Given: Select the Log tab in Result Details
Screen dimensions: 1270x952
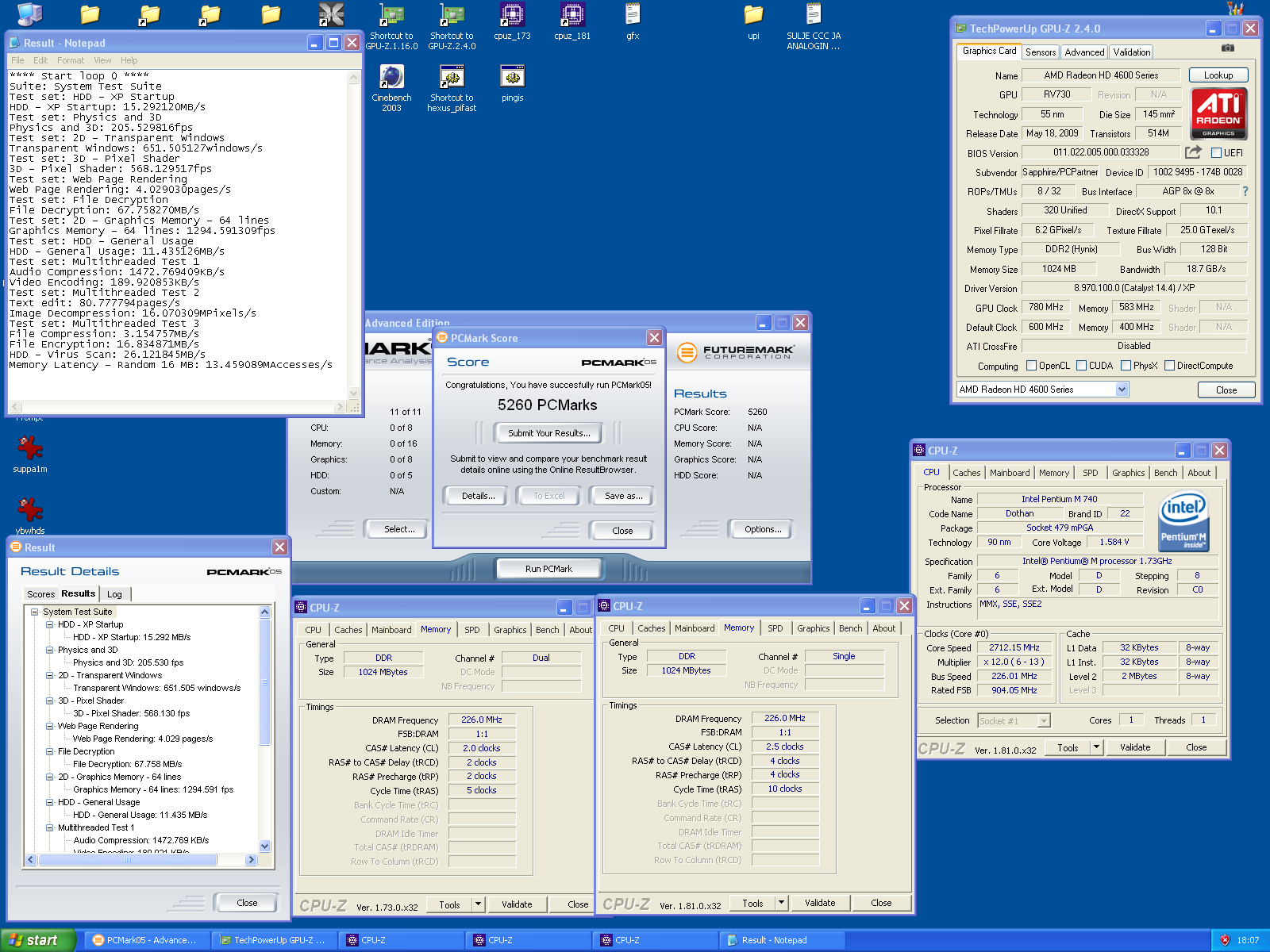Looking at the screenshot, I should coord(114,594).
